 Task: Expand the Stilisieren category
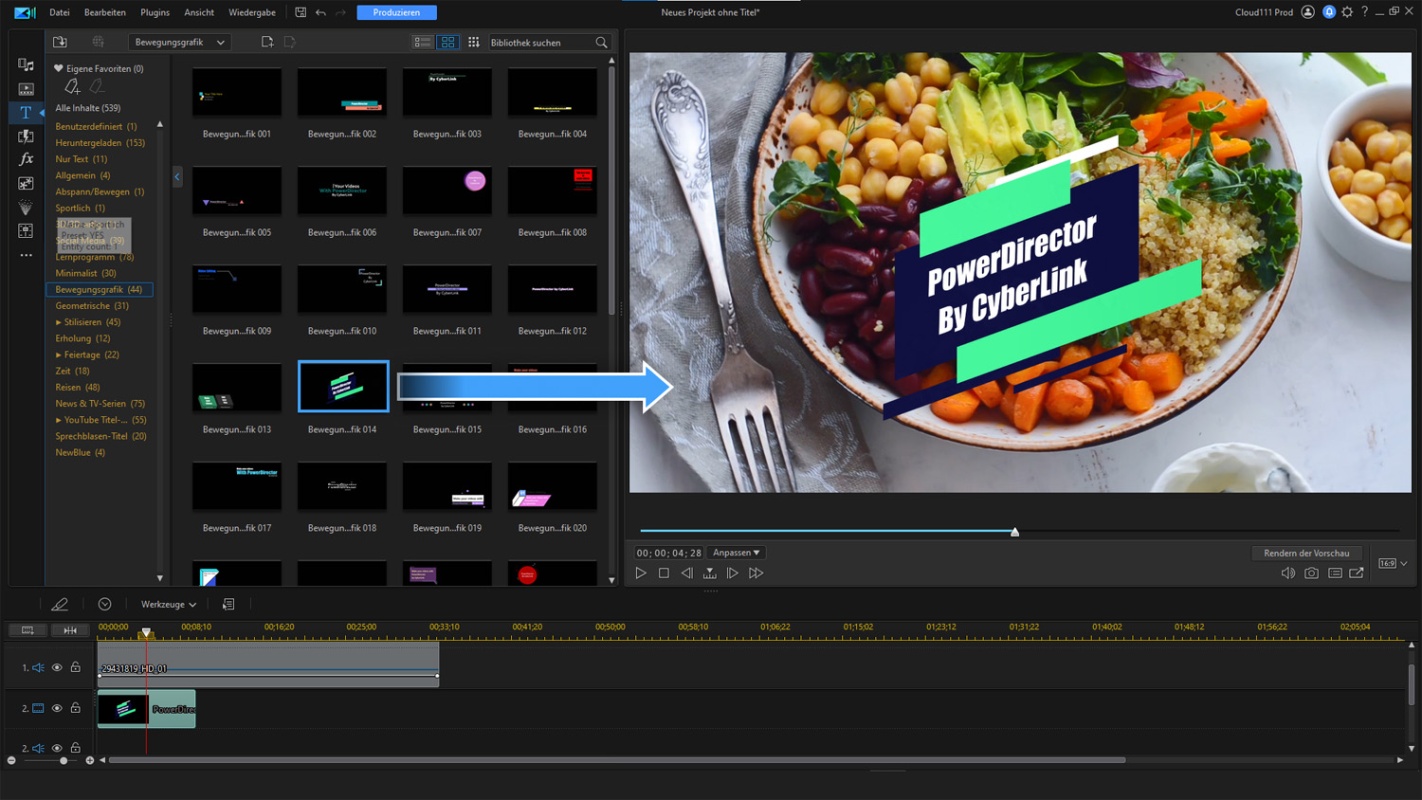click(59, 322)
